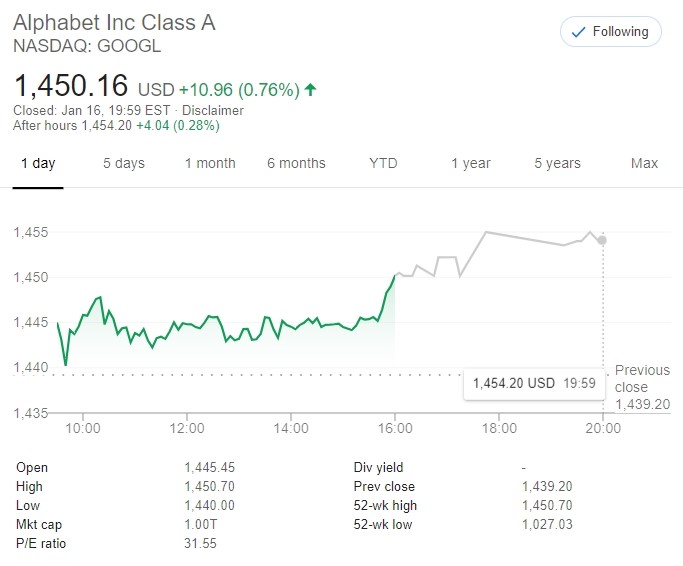Click the Mkt cap 1.00T value
The height and width of the screenshot is (566, 683).
[200, 524]
